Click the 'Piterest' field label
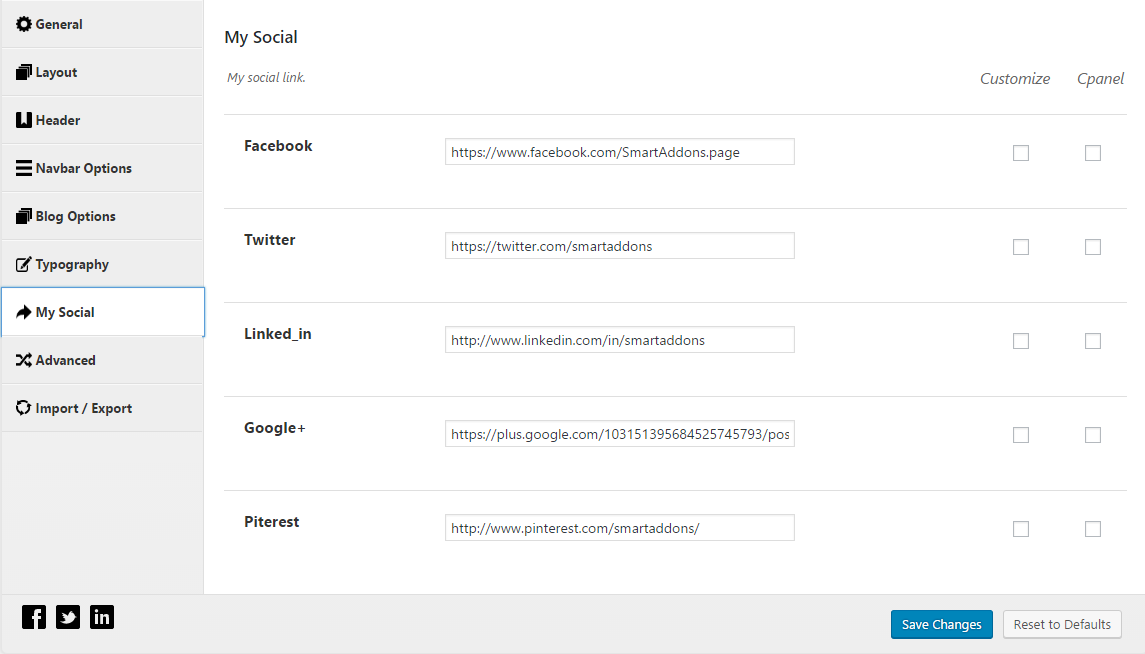 [272, 522]
